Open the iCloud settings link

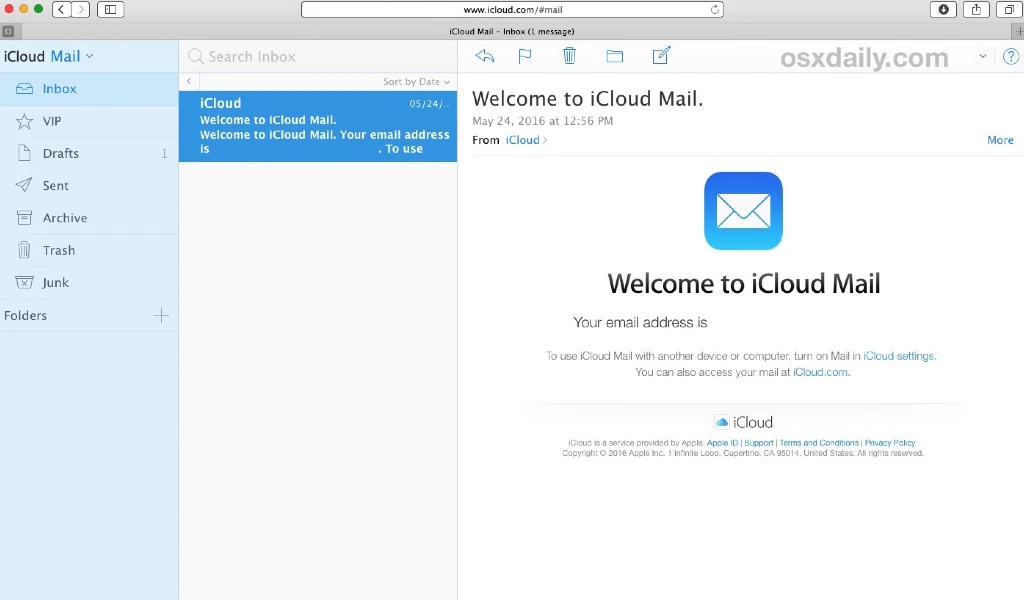pos(899,356)
